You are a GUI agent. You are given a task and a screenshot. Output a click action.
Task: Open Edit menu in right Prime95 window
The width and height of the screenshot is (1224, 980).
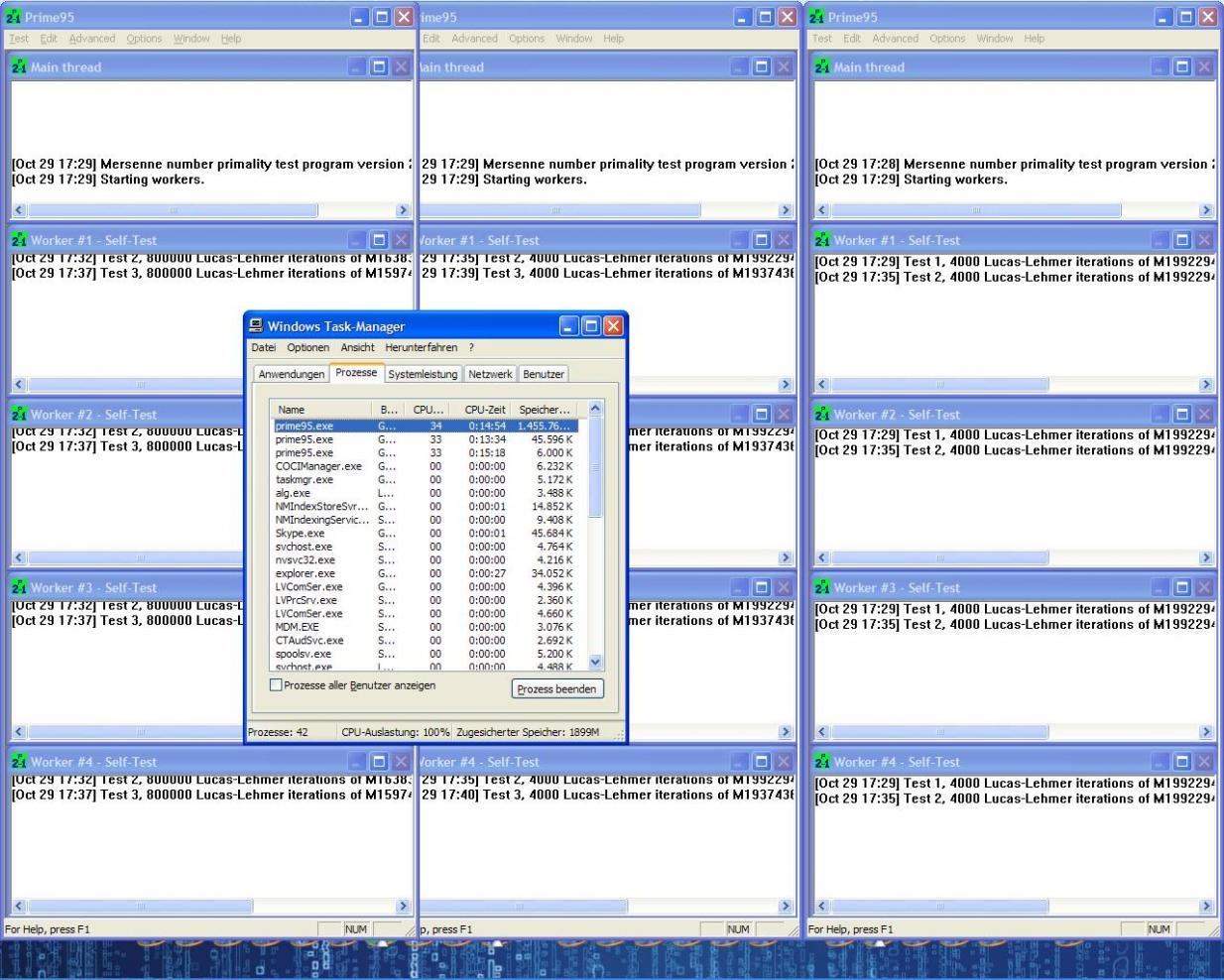pyautogui.click(x=852, y=39)
